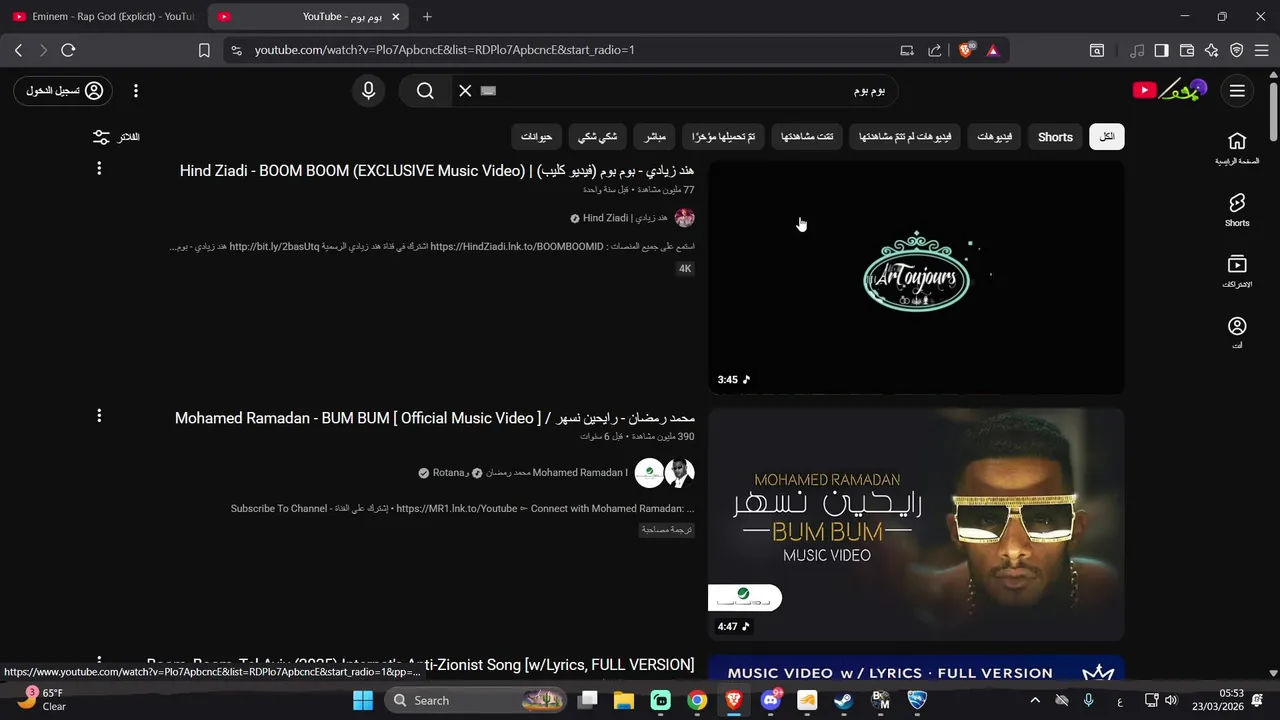Click the Mohamed Ramadan BUM BUM video title
The height and width of the screenshot is (720, 1280).
point(434,418)
